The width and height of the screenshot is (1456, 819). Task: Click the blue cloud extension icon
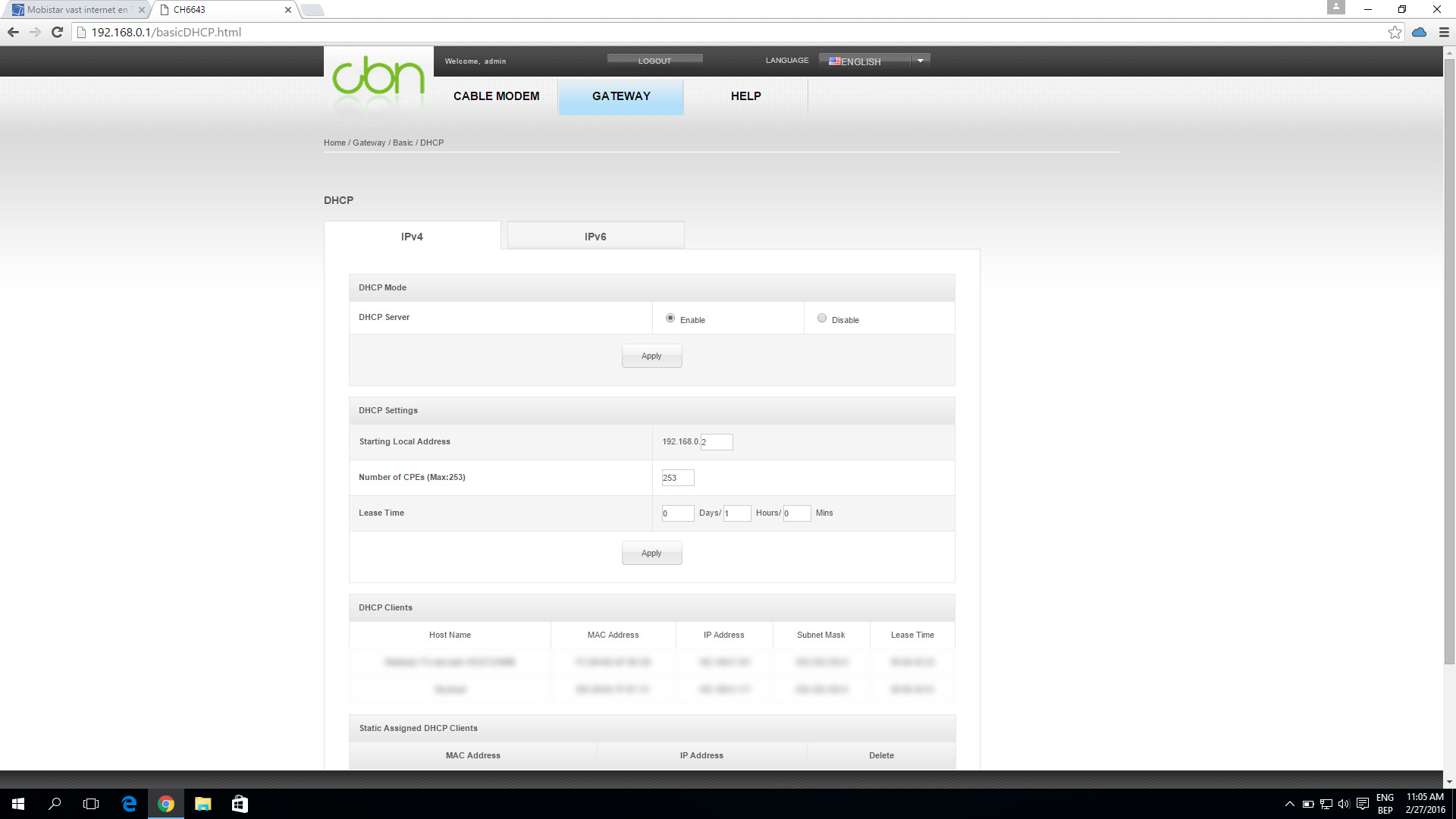[1419, 32]
